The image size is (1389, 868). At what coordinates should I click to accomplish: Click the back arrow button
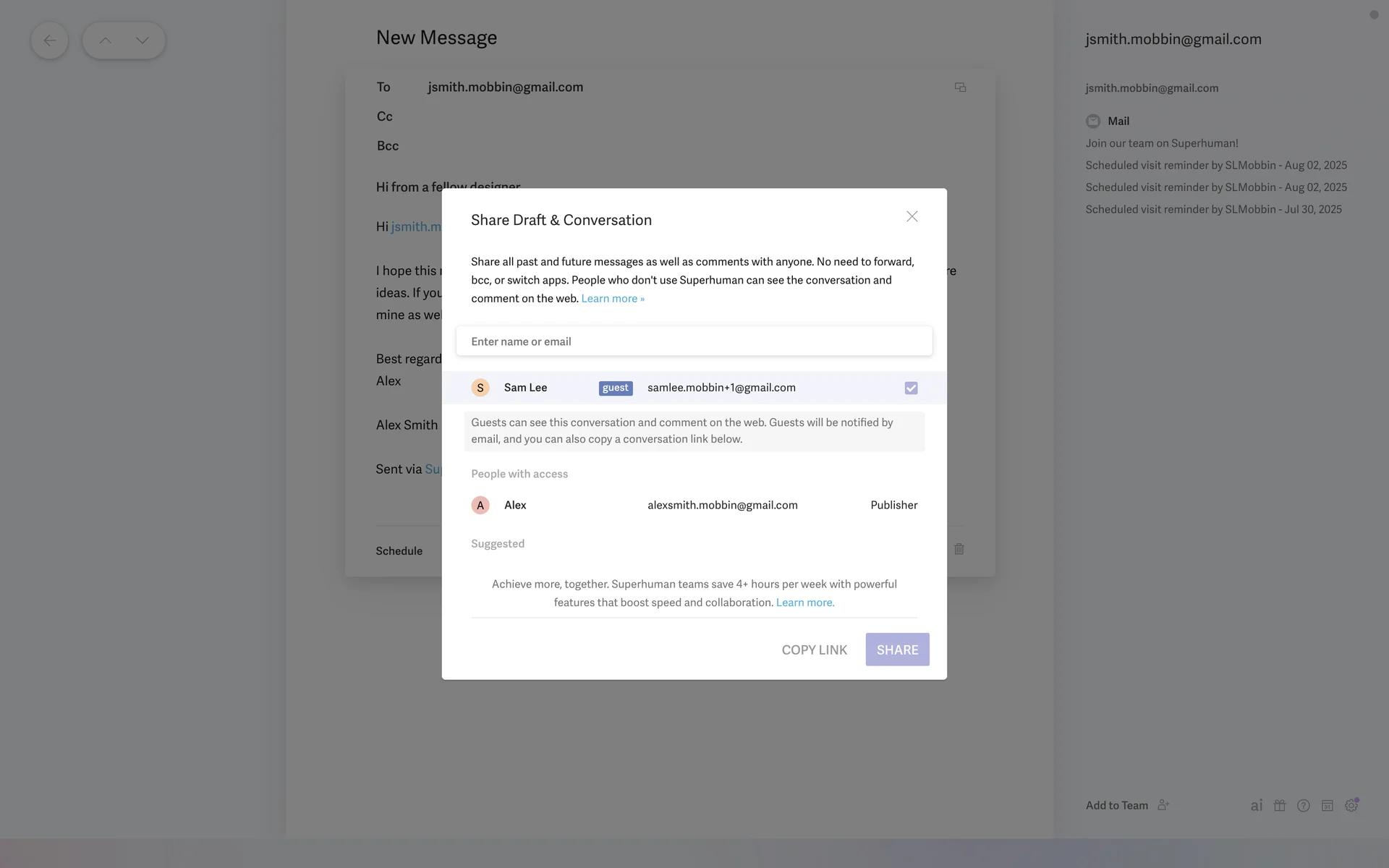click(49, 41)
